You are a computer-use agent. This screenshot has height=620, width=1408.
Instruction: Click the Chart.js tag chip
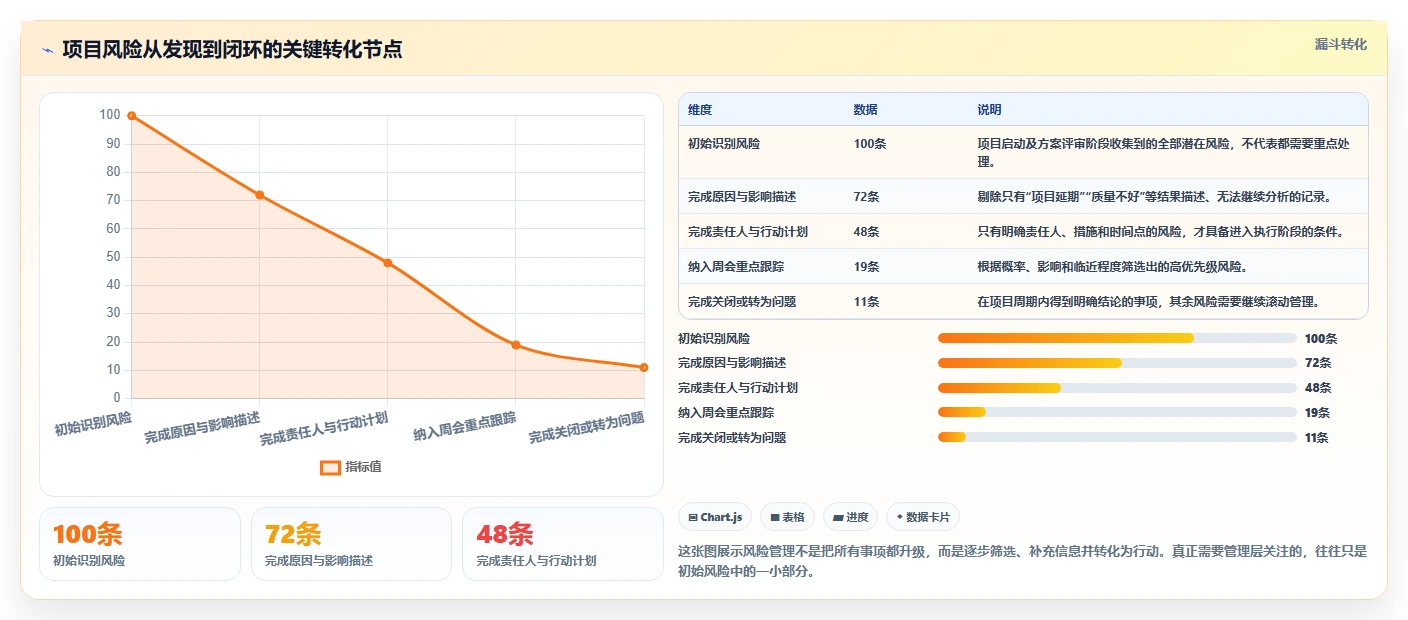[715, 517]
